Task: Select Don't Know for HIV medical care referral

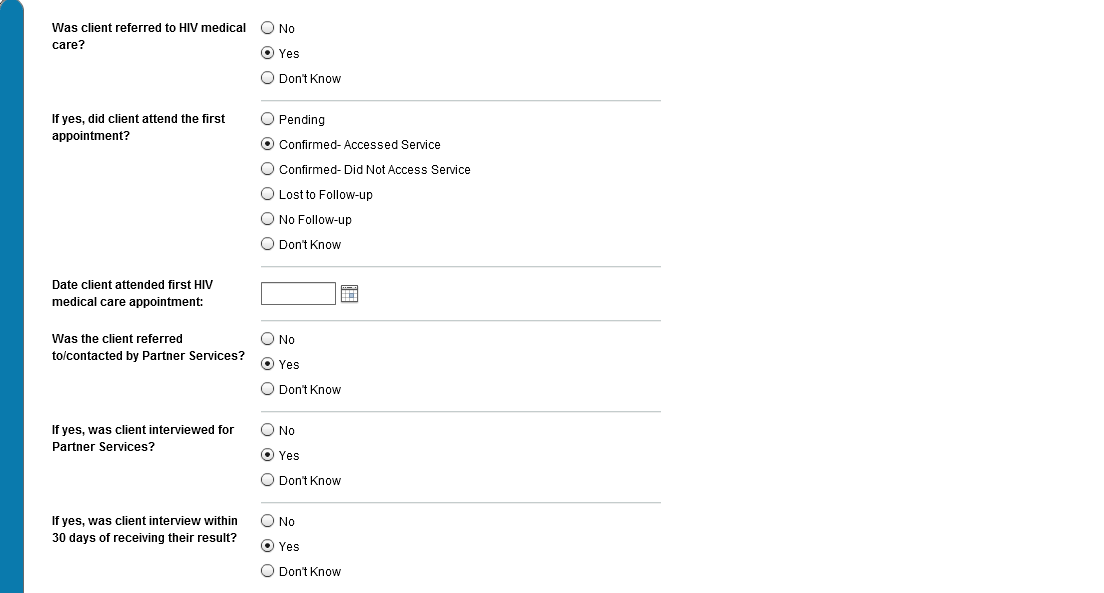Action: click(267, 78)
